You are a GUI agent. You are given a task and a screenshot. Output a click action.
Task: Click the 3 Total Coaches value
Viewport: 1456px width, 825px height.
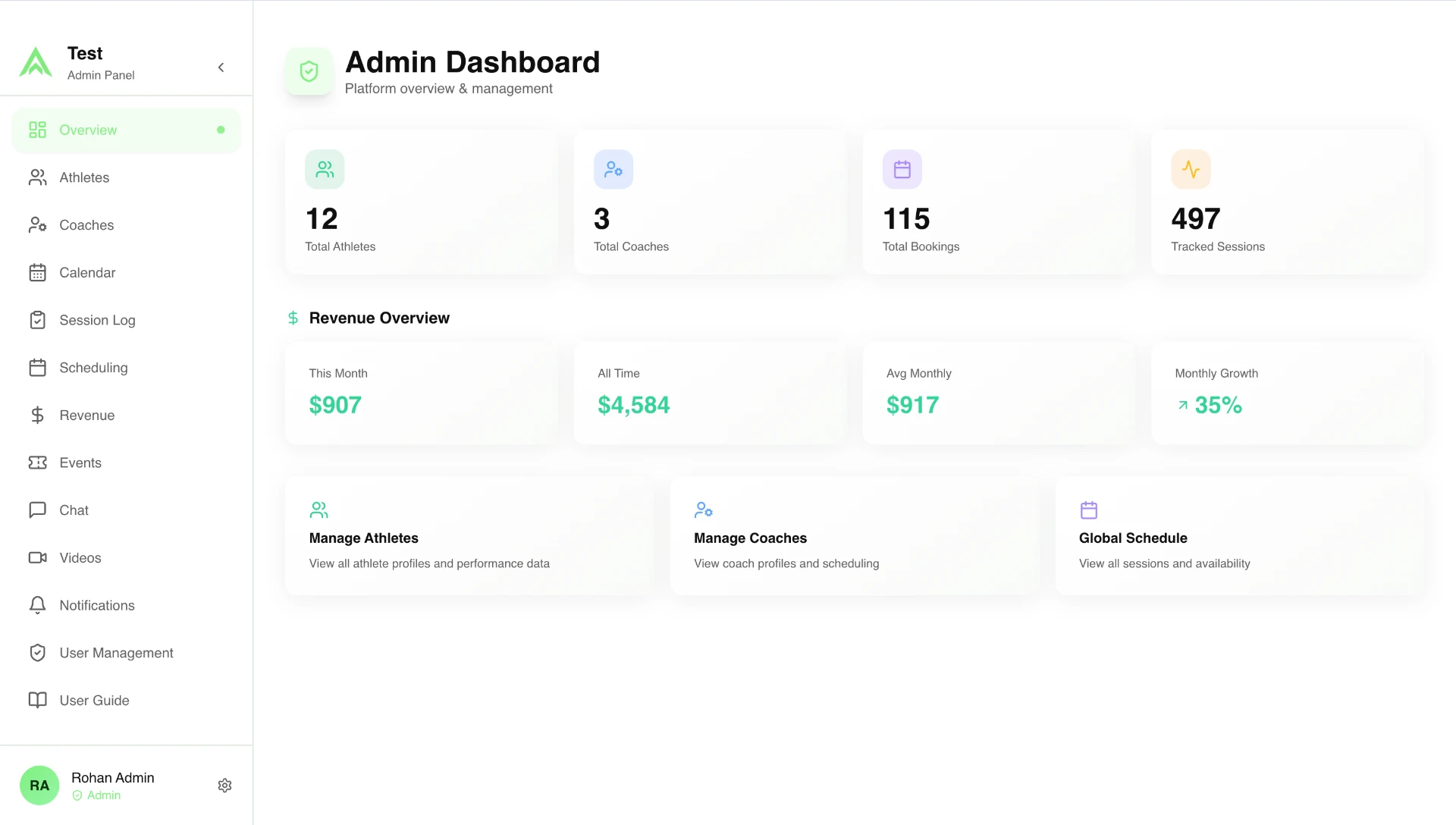pos(601,219)
